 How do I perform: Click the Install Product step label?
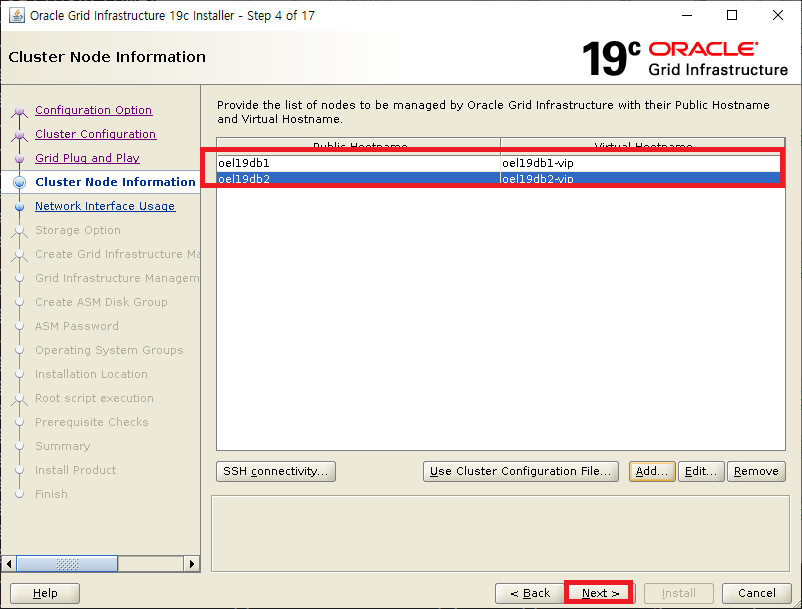tap(76, 470)
